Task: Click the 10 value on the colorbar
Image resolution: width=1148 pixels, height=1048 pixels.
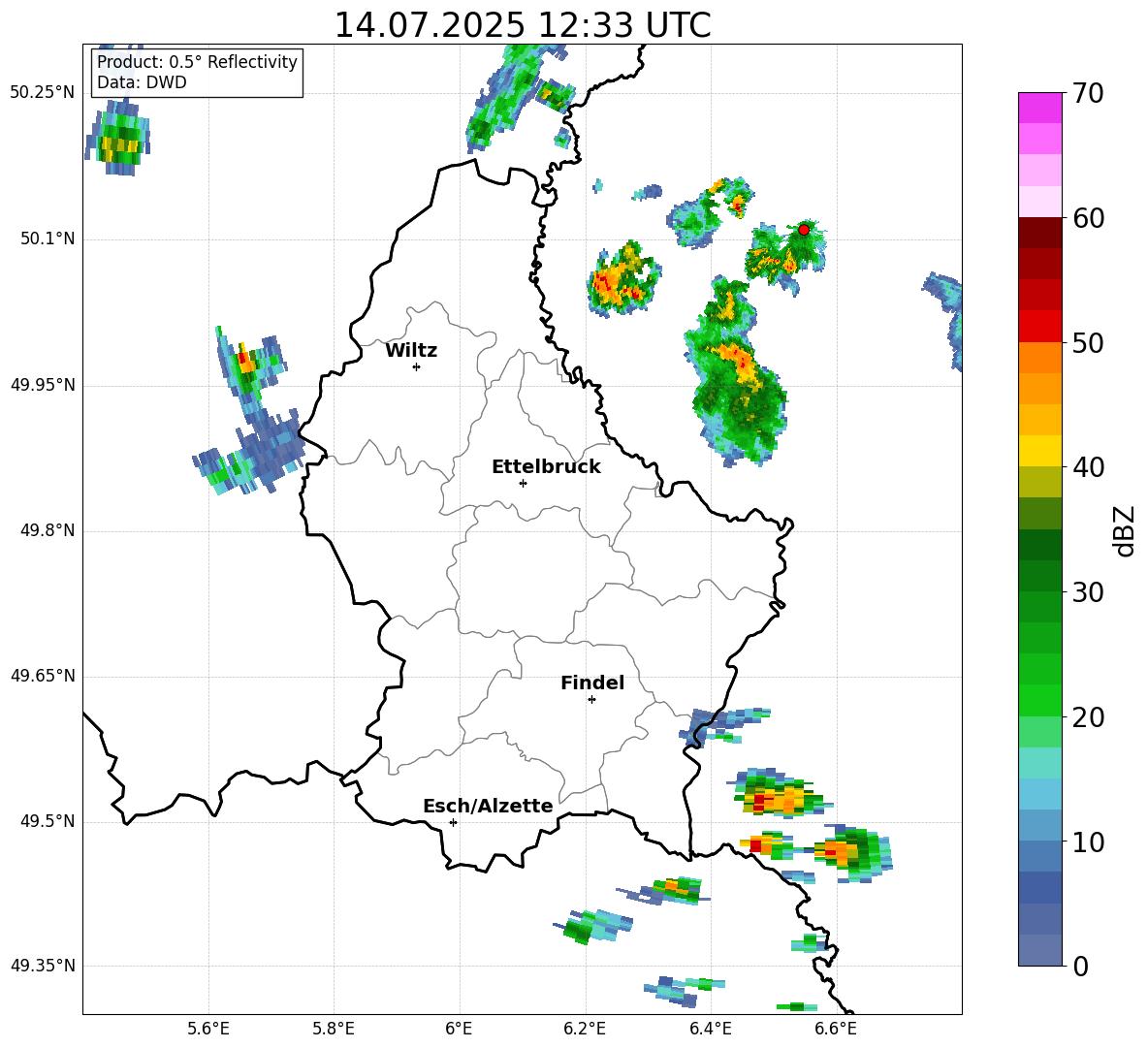Action: [x=1087, y=842]
